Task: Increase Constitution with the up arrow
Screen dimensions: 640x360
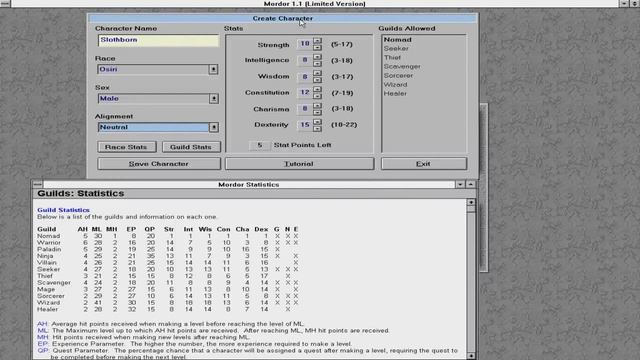Action: coord(317,89)
